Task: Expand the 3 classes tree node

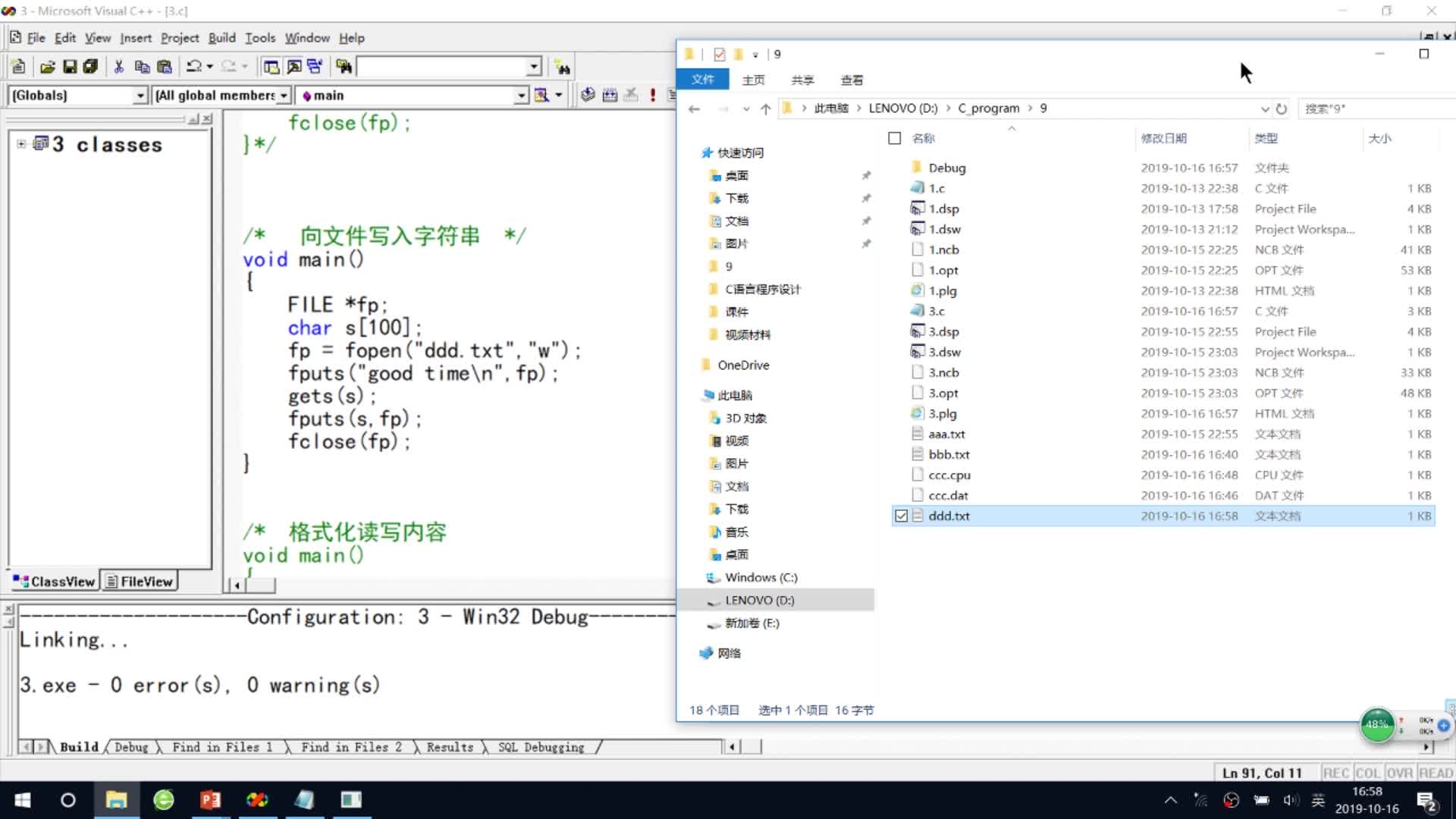Action: (x=21, y=144)
